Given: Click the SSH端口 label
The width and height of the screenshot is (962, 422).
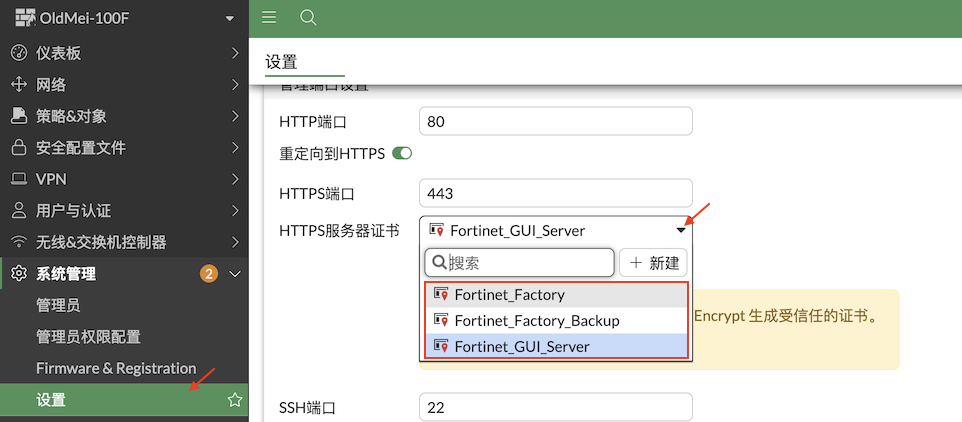Looking at the screenshot, I should click(x=307, y=408).
